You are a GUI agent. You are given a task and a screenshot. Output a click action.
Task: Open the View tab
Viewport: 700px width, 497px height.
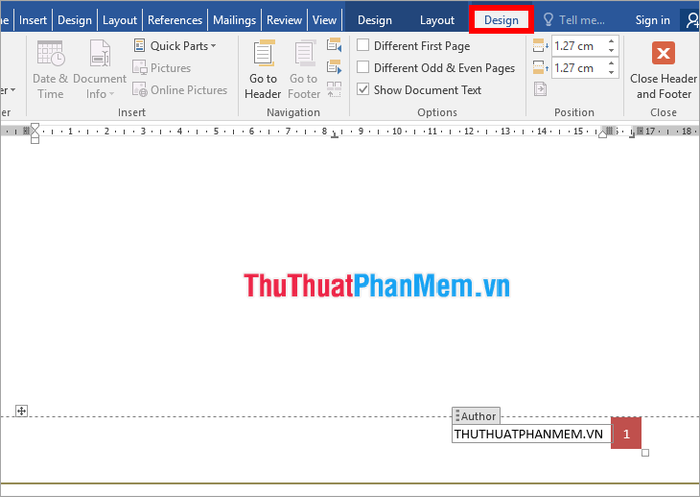click(x=325, y=20)
